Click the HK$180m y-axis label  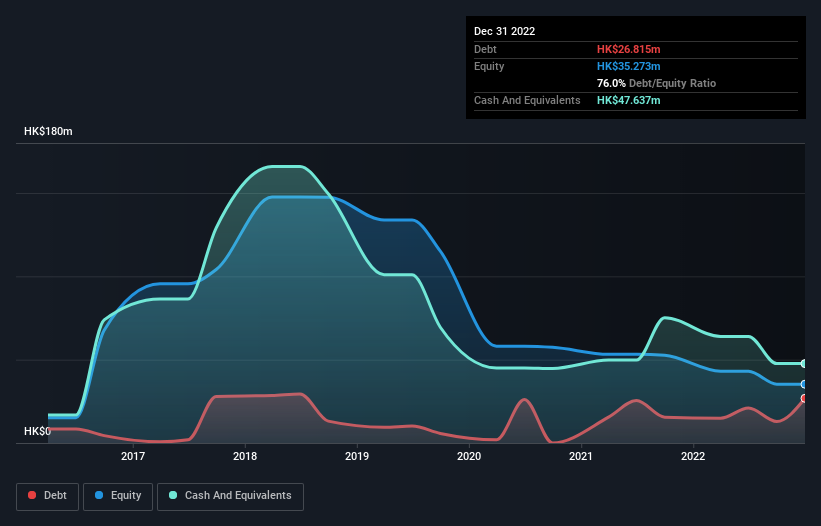pos(48,131)
